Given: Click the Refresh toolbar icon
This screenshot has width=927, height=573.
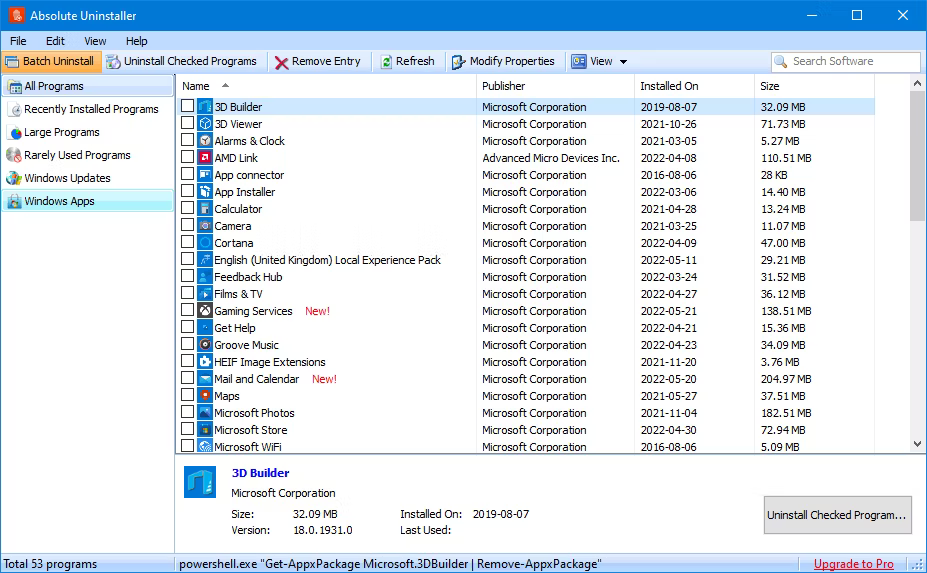Looking at the screenshot, I should pos(386,62).
